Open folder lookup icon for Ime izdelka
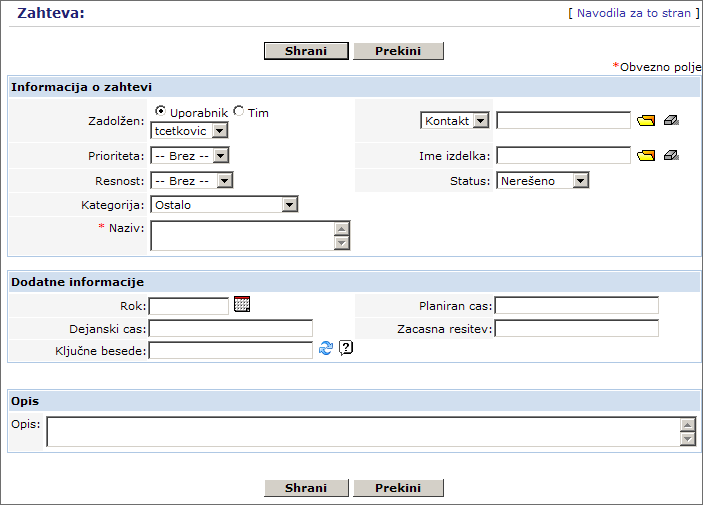Image resolution: width=703 pixels, height=505 pixels. (x=646, y=155)
